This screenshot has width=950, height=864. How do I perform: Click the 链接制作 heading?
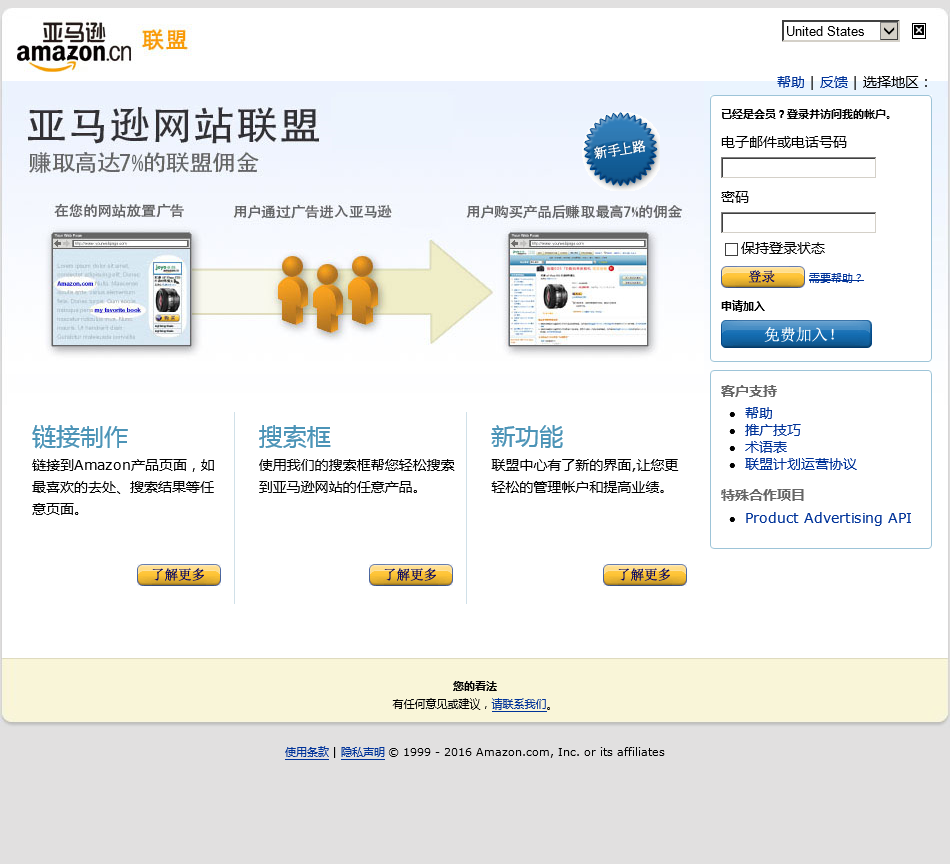click(x=80, y=437)
